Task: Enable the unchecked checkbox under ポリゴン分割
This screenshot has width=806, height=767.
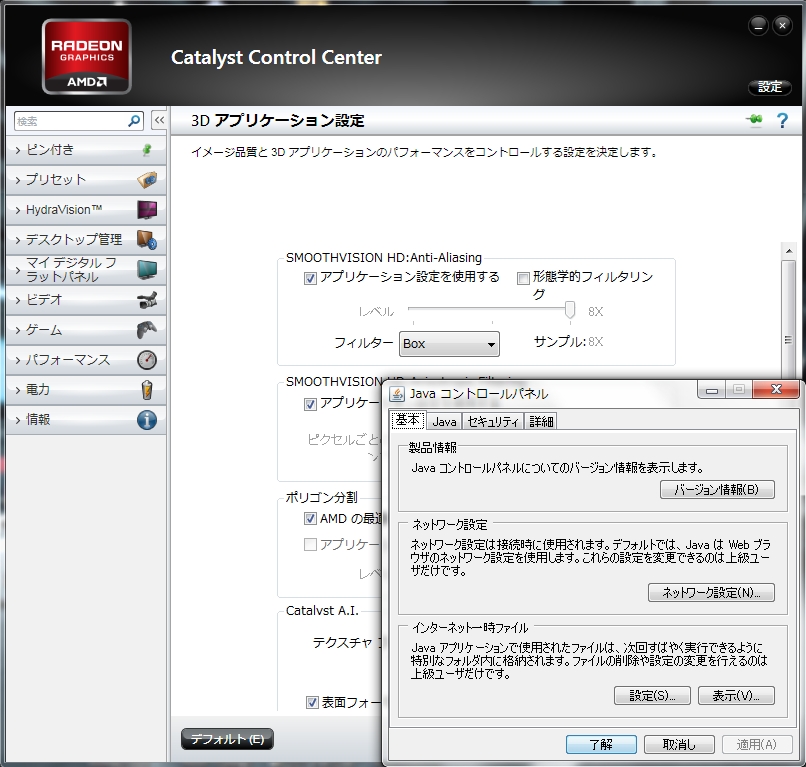Action: pyautogui.click(x=310, y=544)
